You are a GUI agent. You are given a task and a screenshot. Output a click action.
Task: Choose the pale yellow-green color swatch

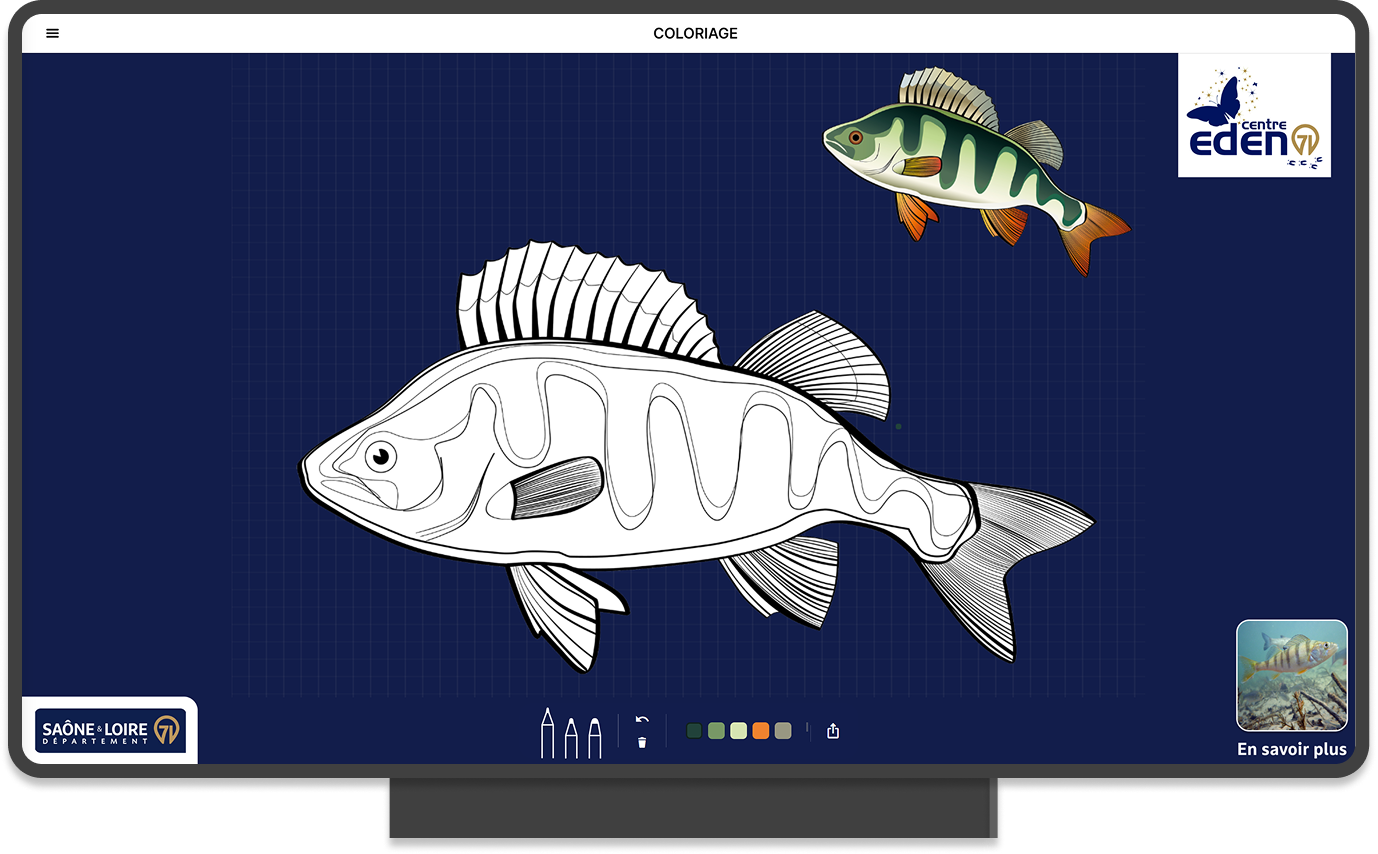click(x=738, y=731)
